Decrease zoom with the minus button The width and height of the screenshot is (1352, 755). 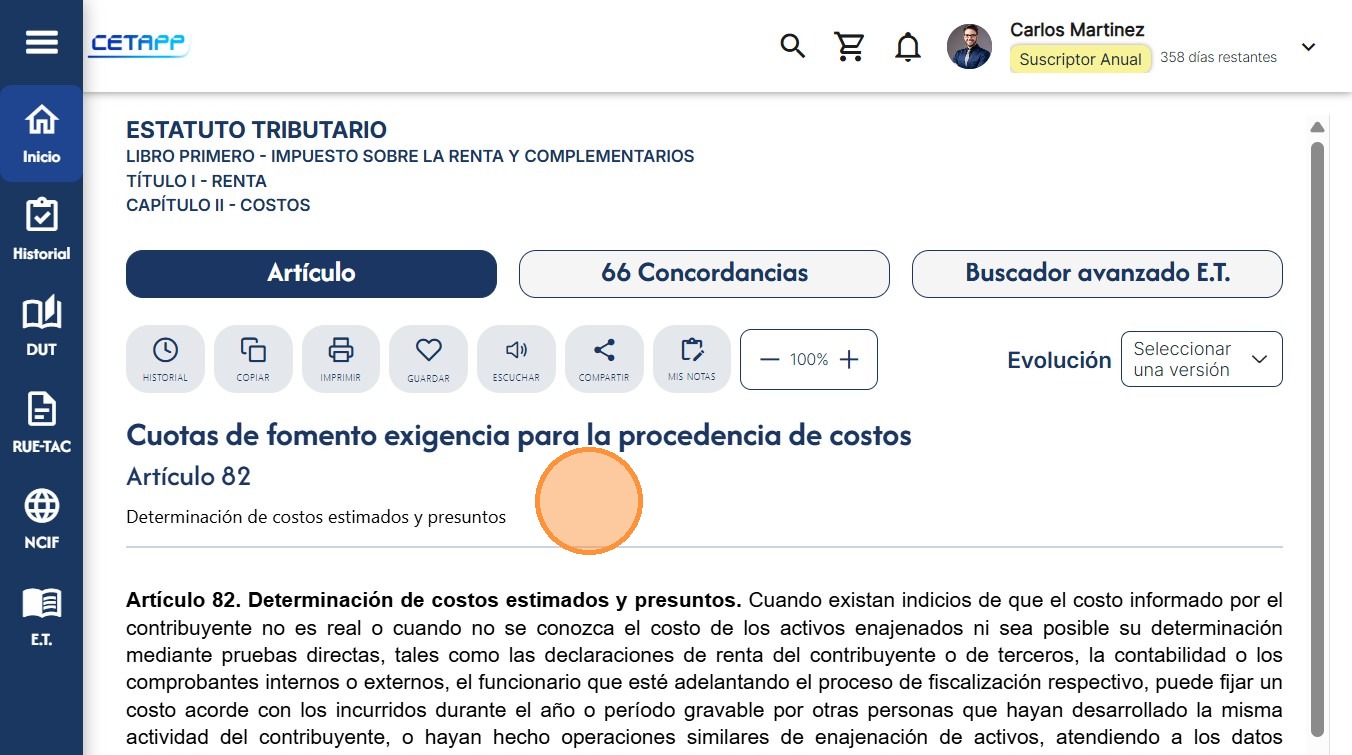[769, 360]
